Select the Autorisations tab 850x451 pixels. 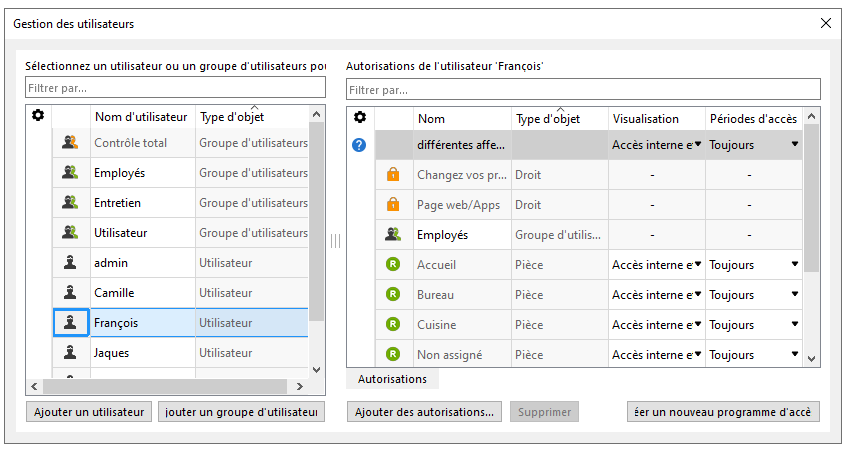pos(392,379)
